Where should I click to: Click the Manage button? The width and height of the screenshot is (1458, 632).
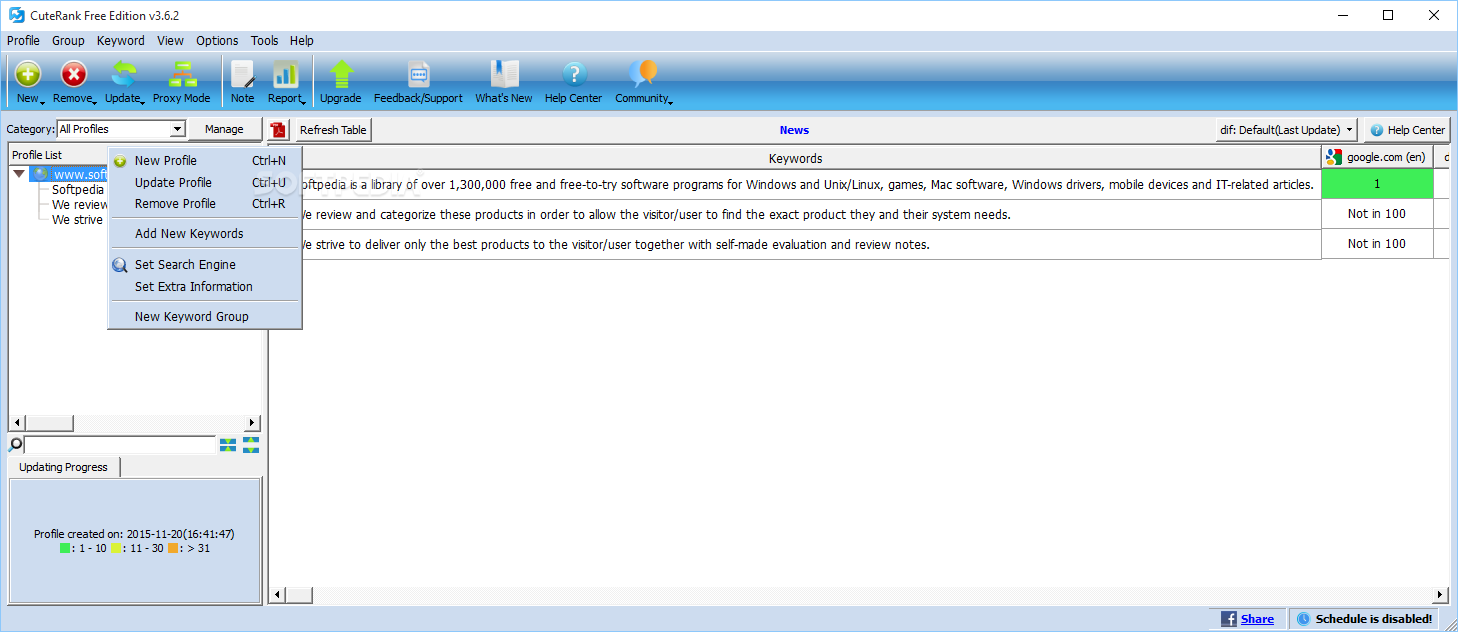click(224, 129)
